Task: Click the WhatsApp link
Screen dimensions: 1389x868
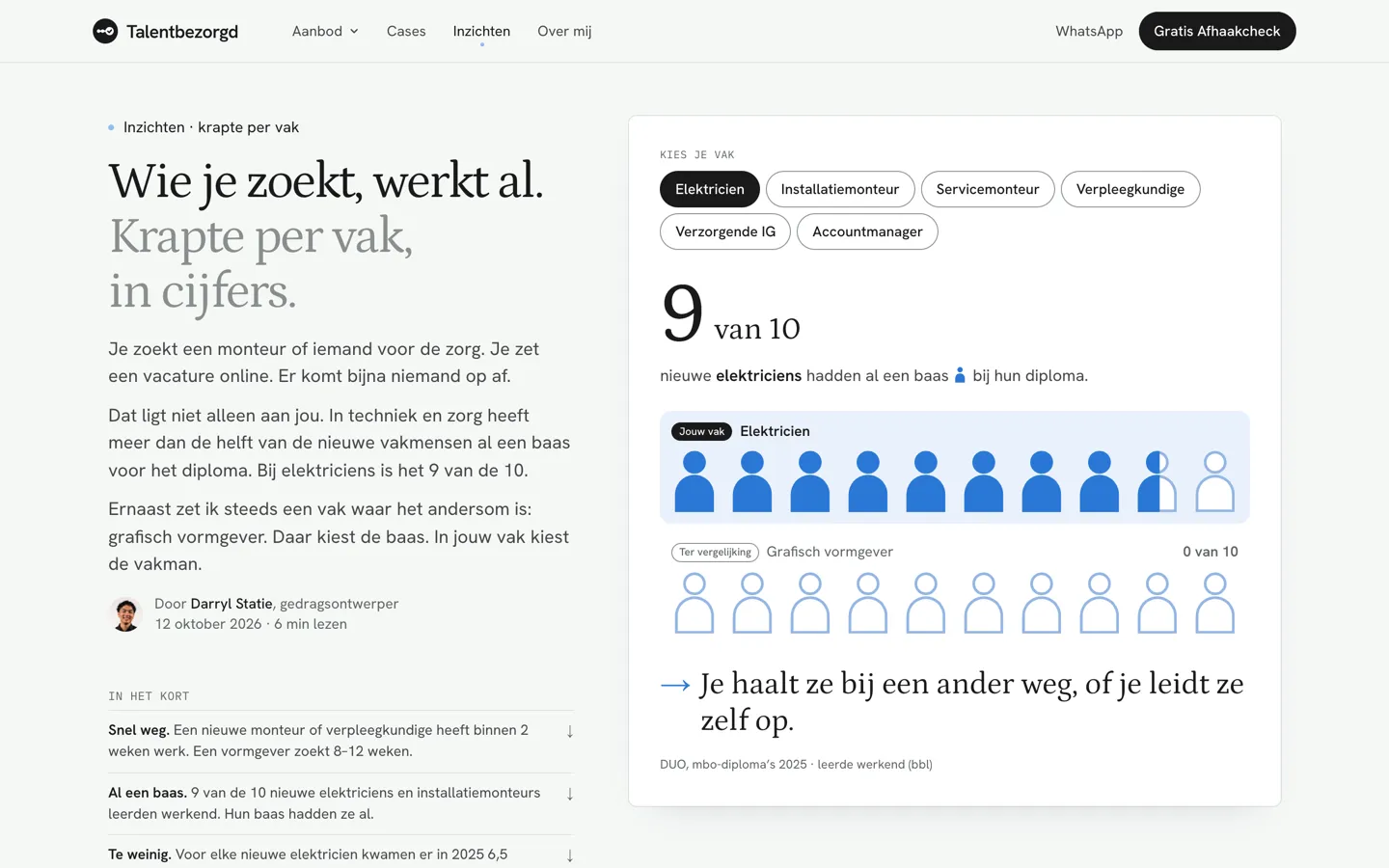Action: [x=1089, y=31]
